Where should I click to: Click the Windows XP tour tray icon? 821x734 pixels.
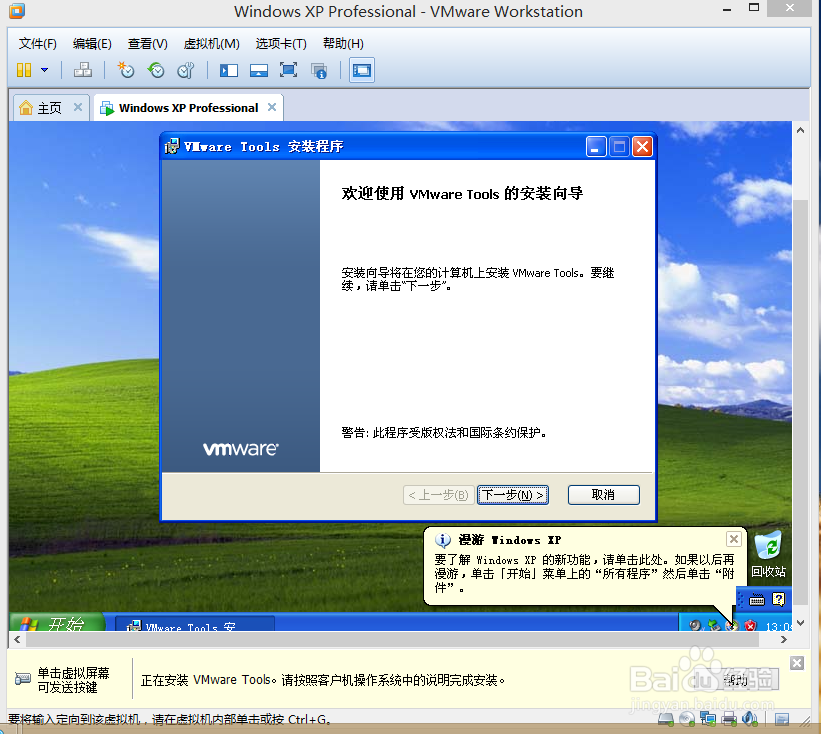[732, 625]
